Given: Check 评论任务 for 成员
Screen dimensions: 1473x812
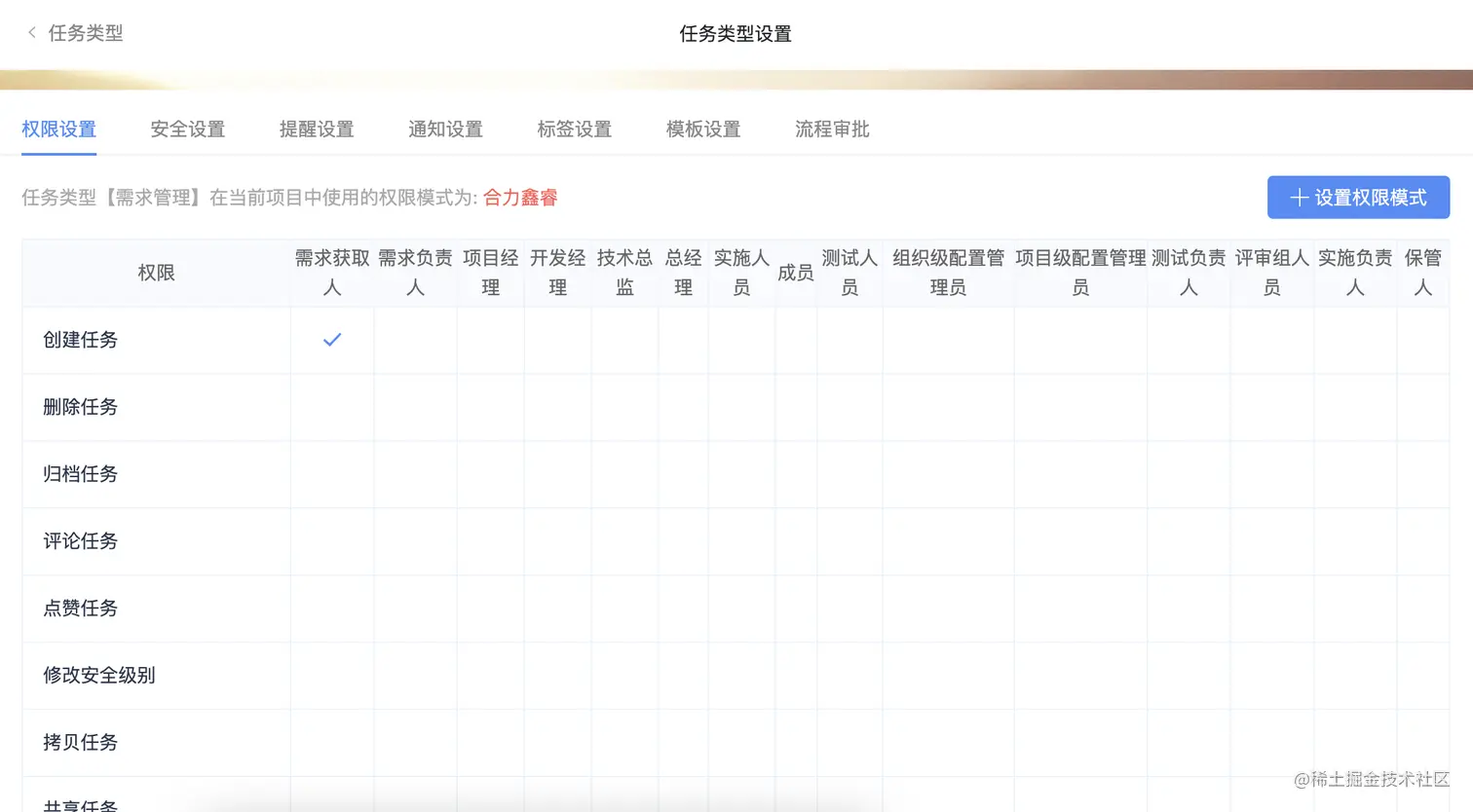Looking at the screenshot, I should (x=796, y=541).
